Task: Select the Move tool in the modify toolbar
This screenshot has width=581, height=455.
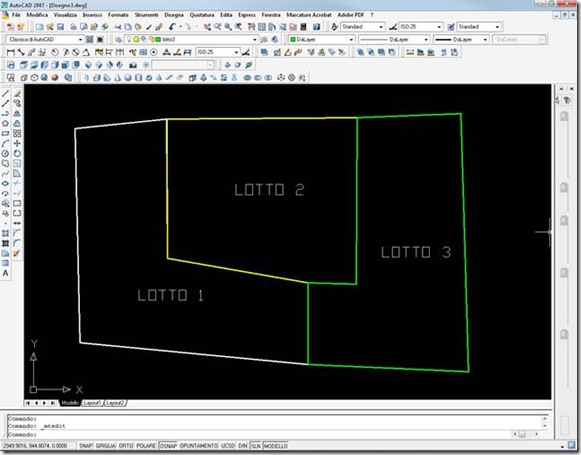Action: point(17,143)
